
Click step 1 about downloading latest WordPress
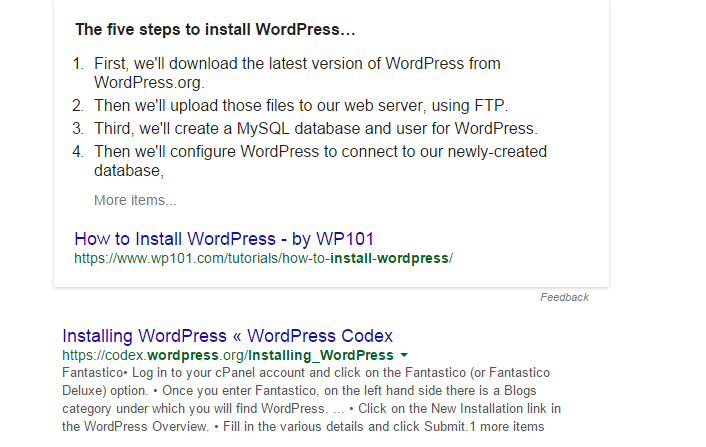297,73
